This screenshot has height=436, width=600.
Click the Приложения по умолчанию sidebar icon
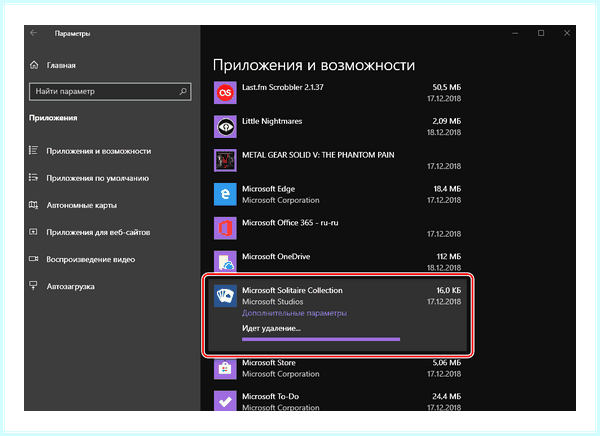coord(34,178)
